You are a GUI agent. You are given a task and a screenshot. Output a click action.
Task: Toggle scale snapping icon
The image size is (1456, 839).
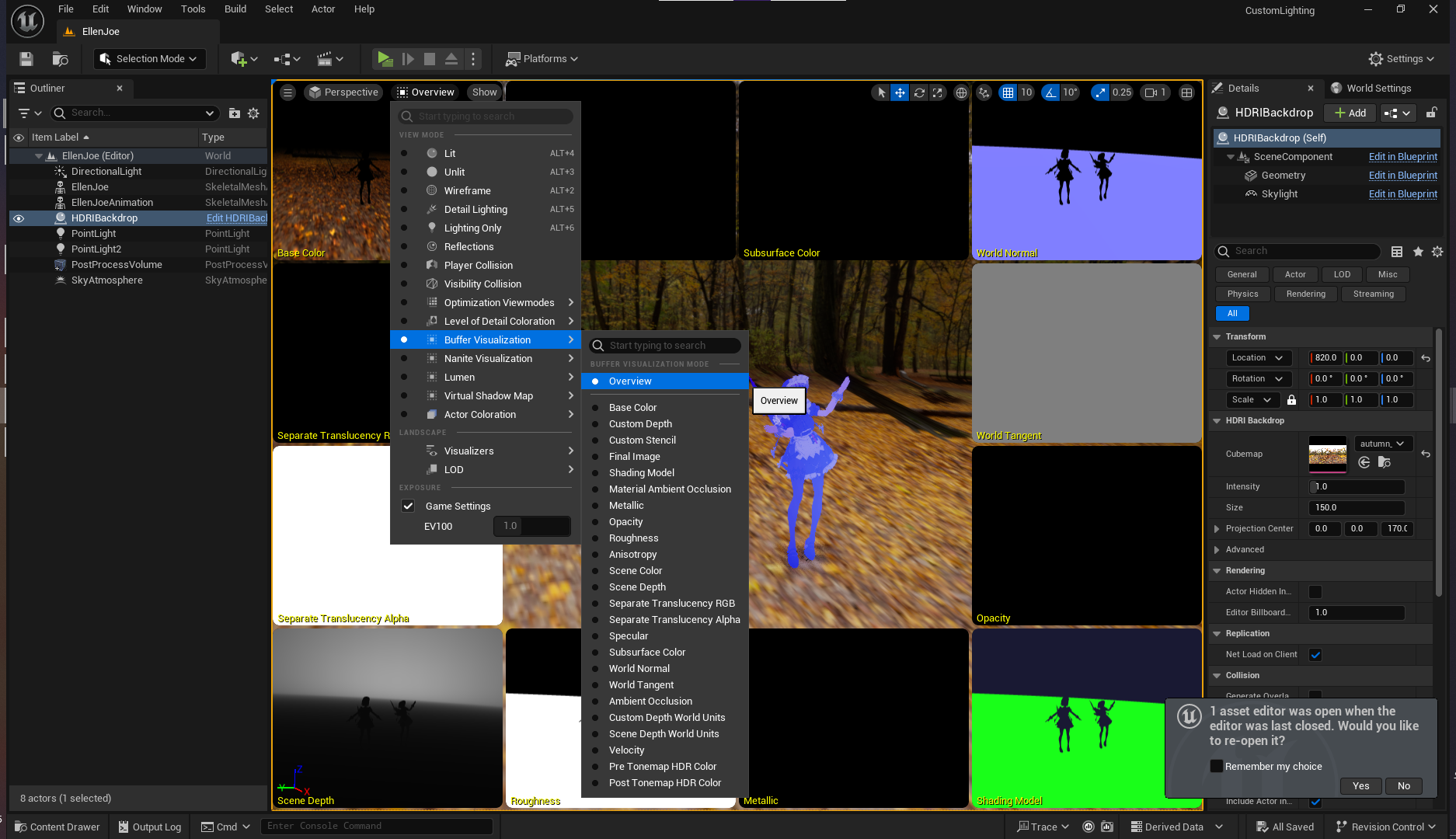(x=1100, y=92)
